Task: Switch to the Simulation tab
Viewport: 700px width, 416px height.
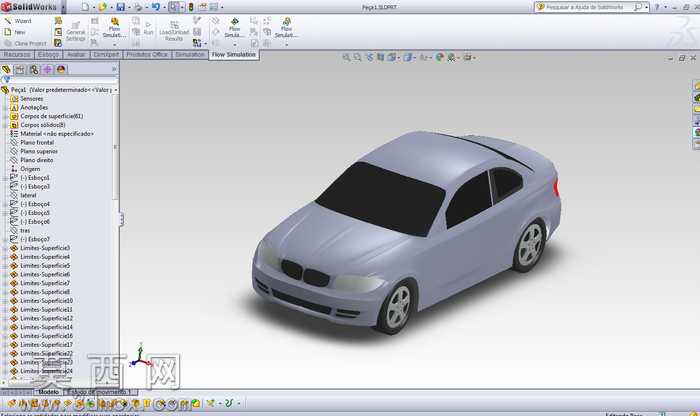Action: (190, 54)
